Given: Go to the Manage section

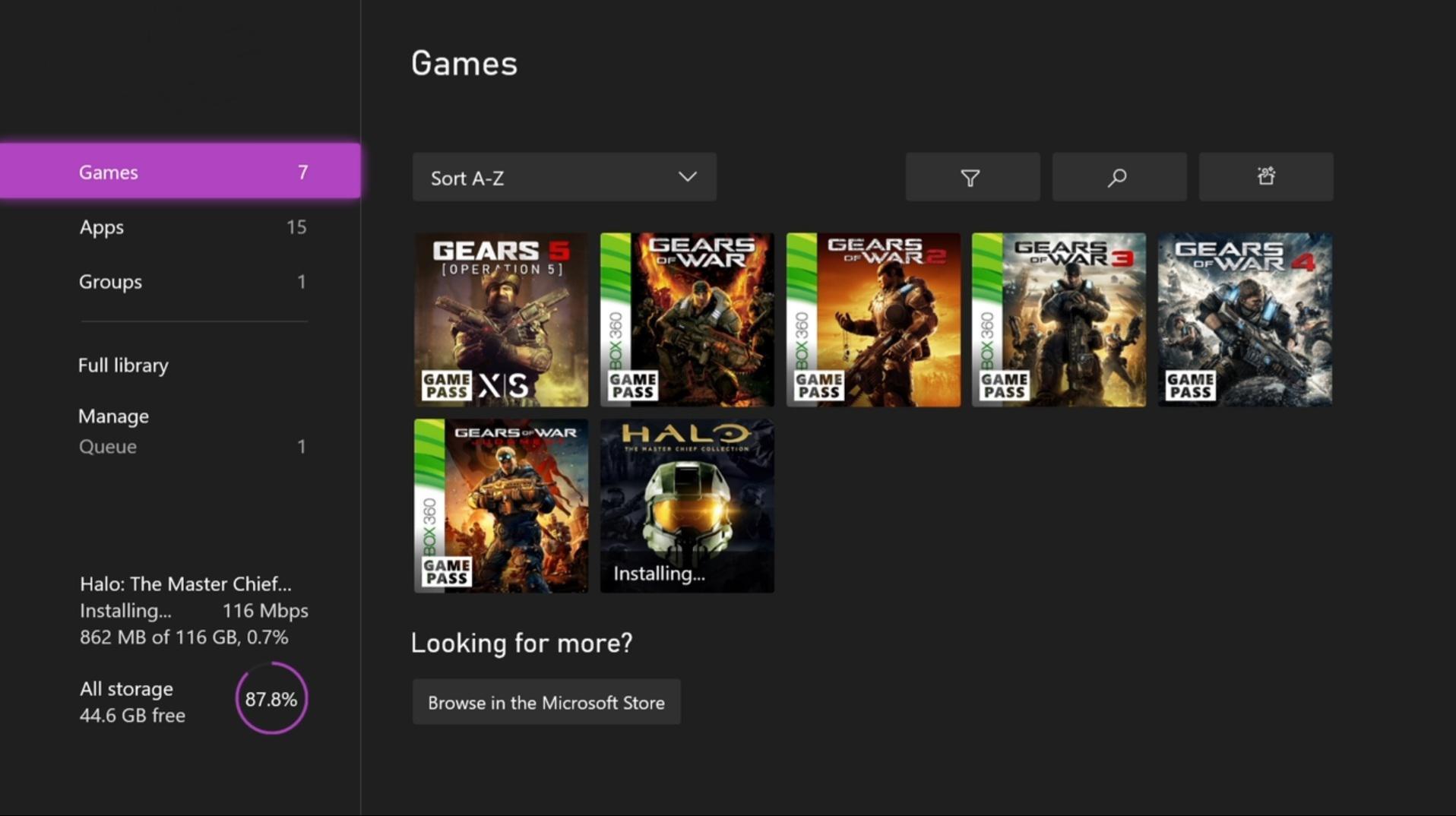Looking at the screenshot, I should pyautogui.click(x=113, y=416).
